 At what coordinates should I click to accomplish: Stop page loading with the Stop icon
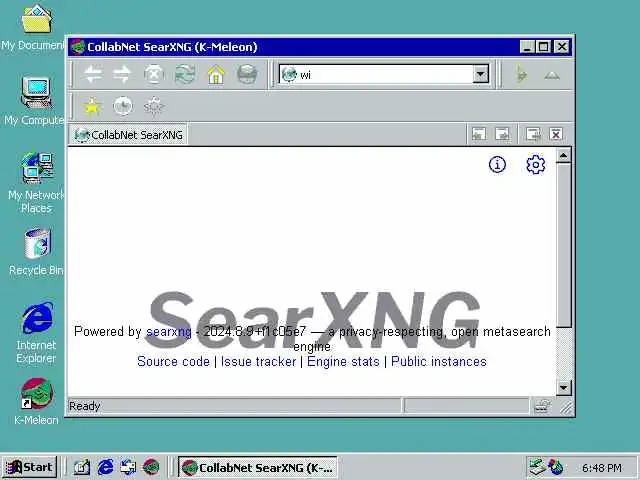(x=154, y=75)
